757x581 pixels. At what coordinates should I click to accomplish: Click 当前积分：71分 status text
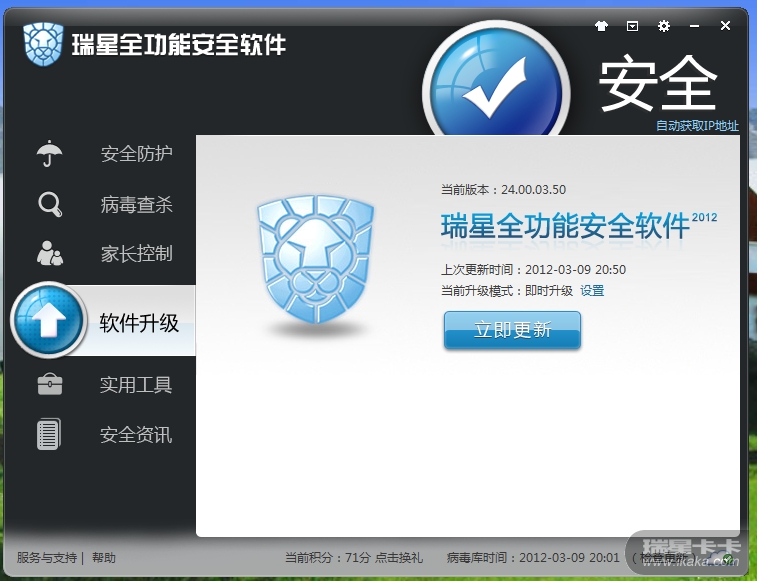328,558
